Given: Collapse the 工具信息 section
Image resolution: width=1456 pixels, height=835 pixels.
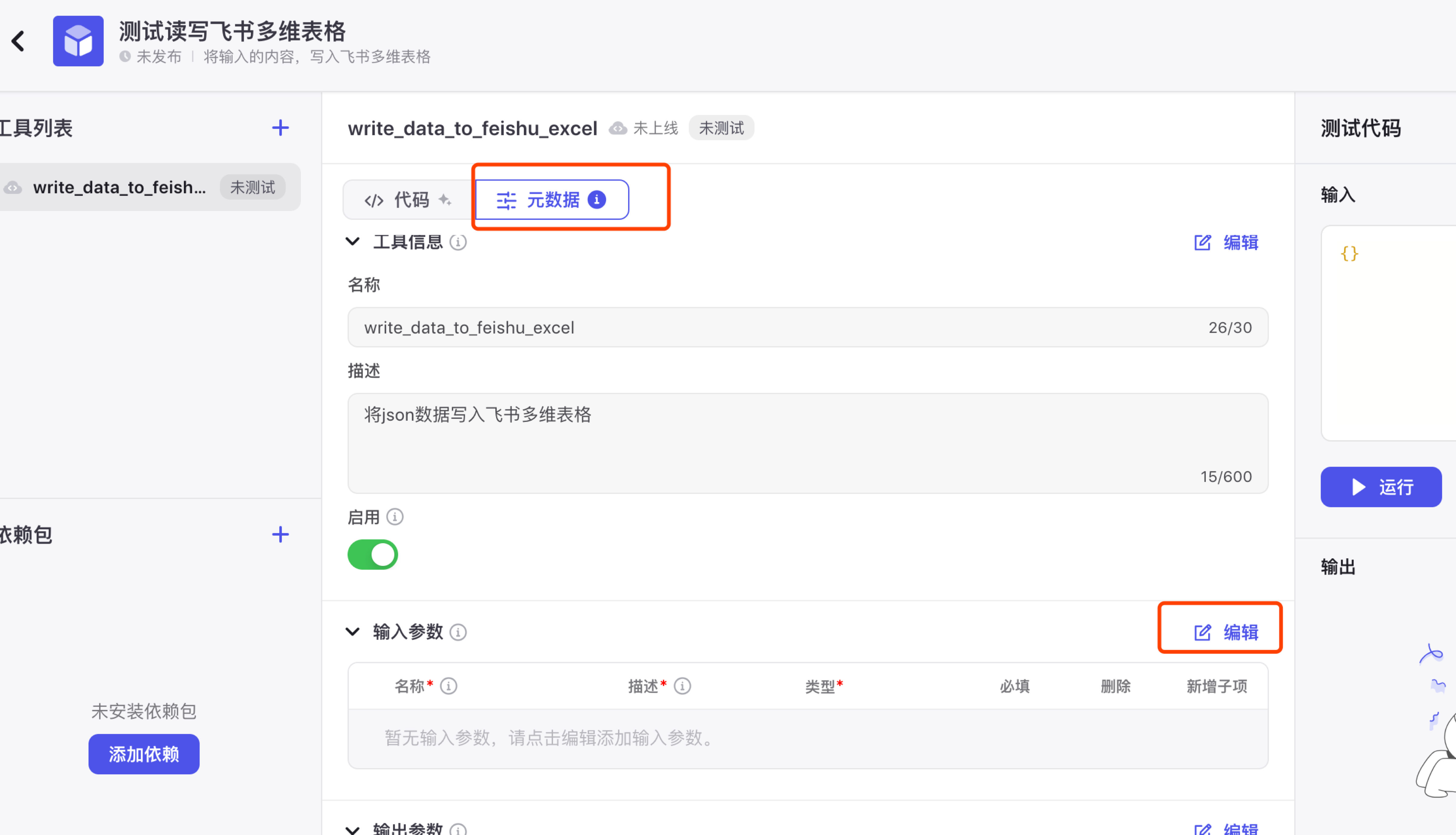Looking at the screenshot, I should tap(353, 241).
